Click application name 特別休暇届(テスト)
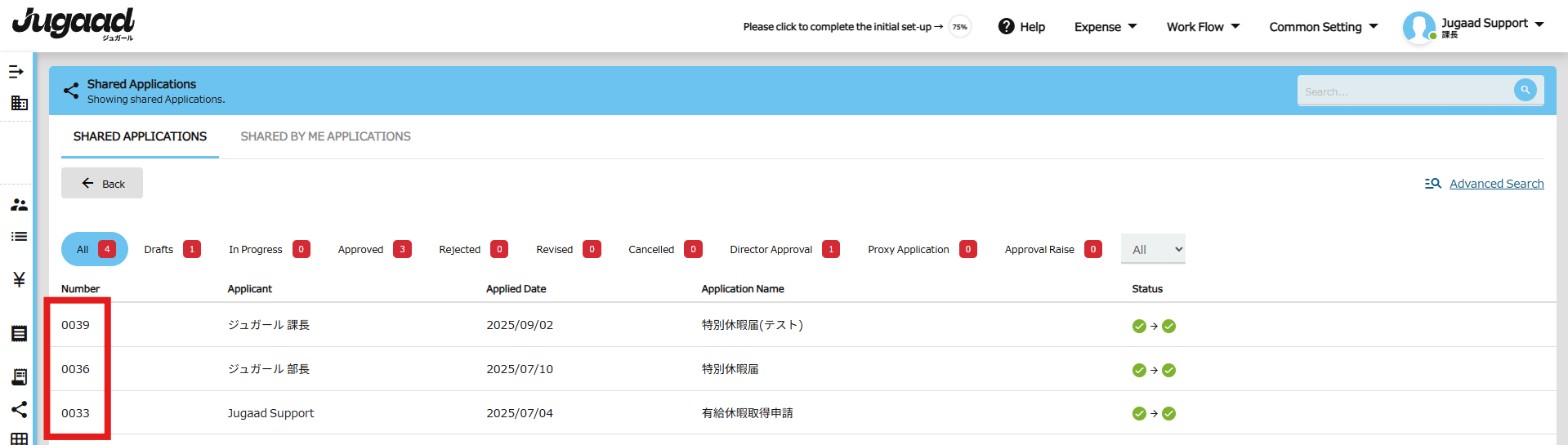This screenshot has width=1568, height=445. click(752, 325)
